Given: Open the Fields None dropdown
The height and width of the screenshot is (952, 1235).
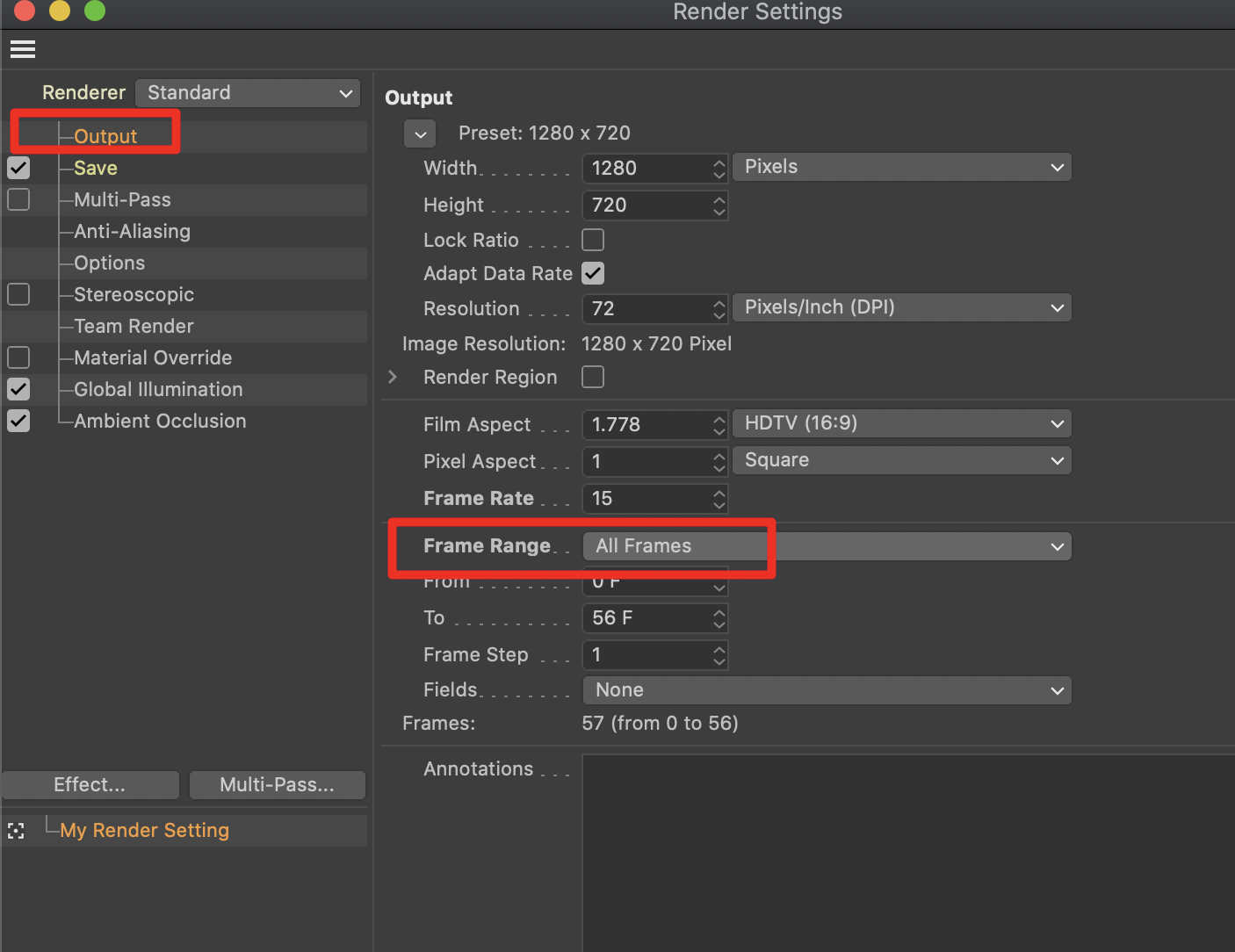Looking at the screenshot, I should tap(827, 690).
